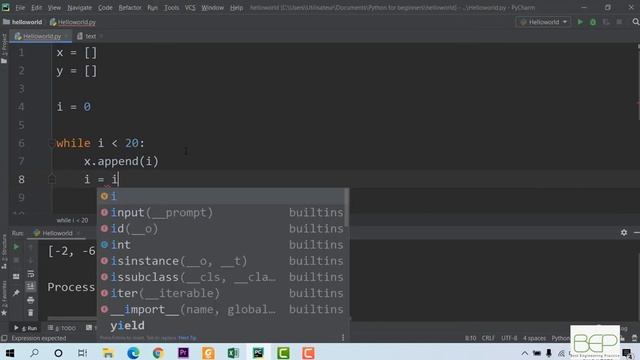Open the File menu
This screenshot has height=360, width=640.
click(20, 8)
